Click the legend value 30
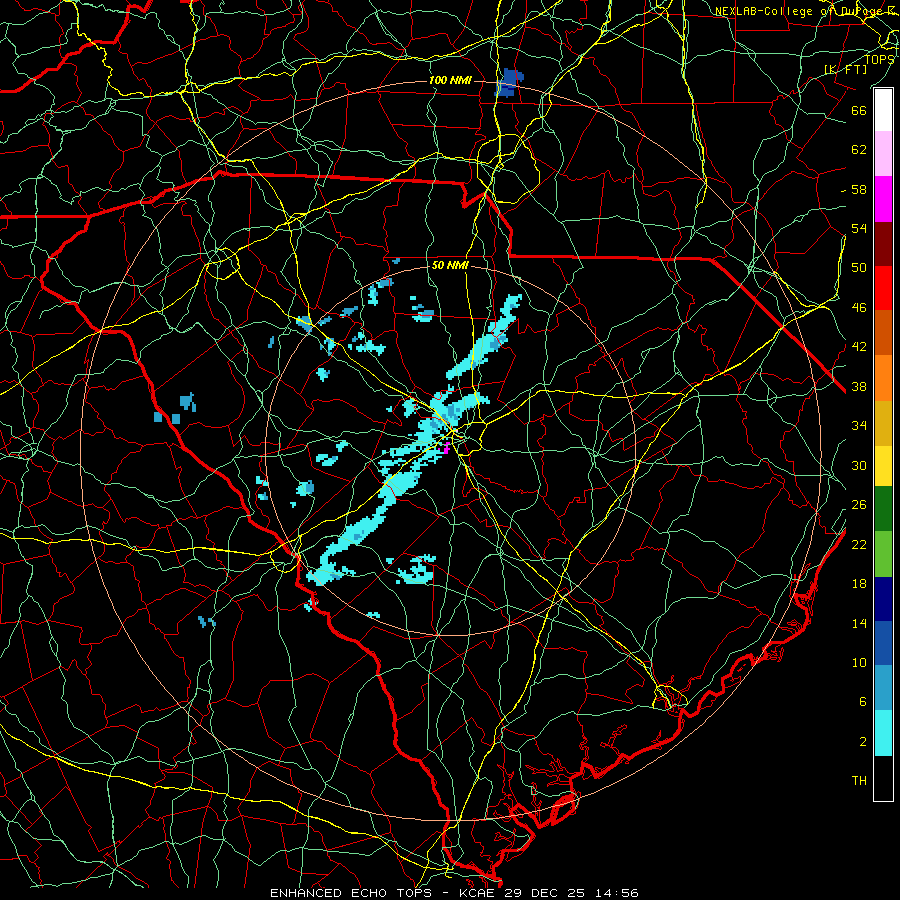The width and height of the screenshot is (900, 900). [x=859, y=465]
